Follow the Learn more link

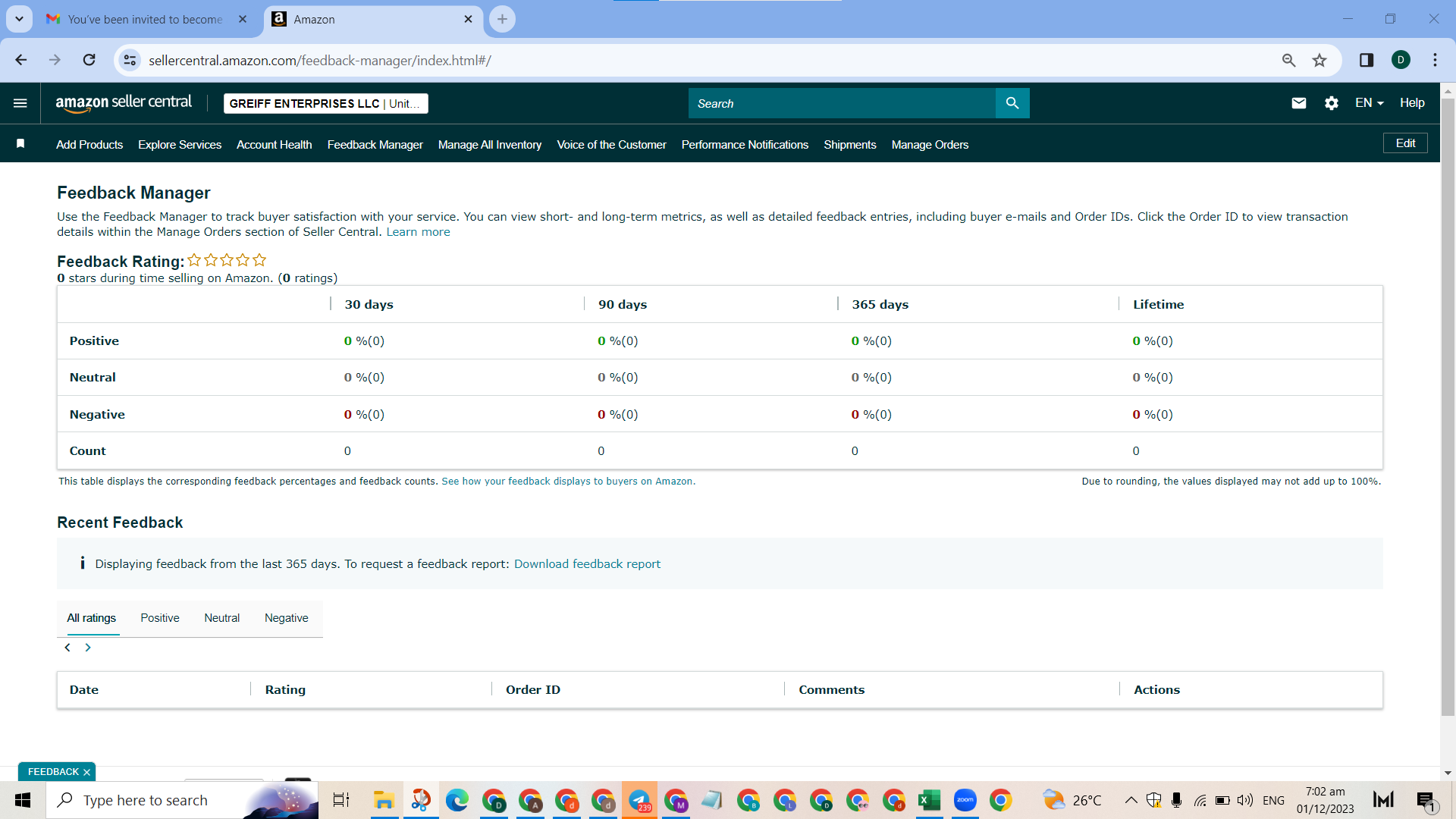419,232
